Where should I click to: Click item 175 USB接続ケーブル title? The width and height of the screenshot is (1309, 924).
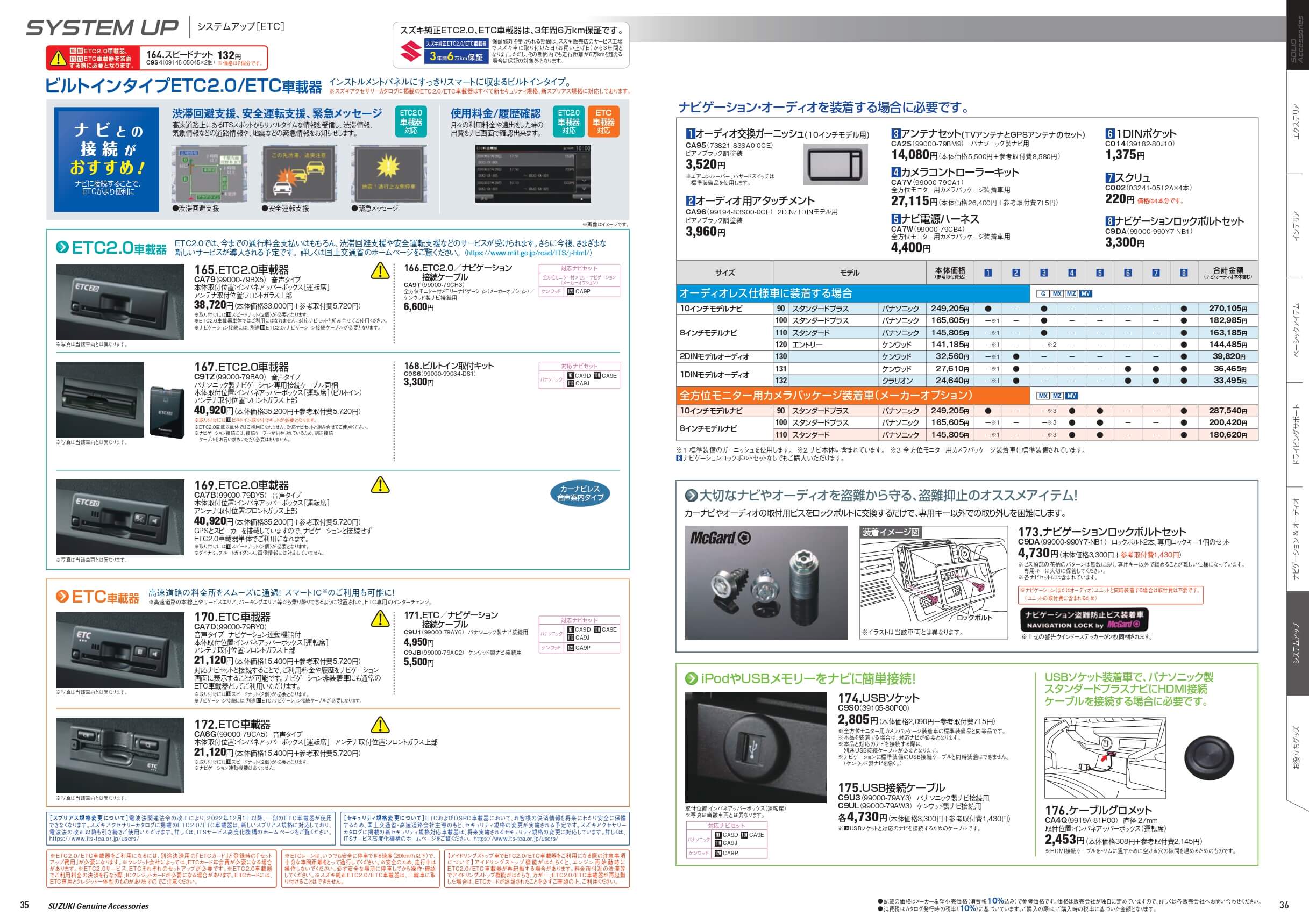891,788
